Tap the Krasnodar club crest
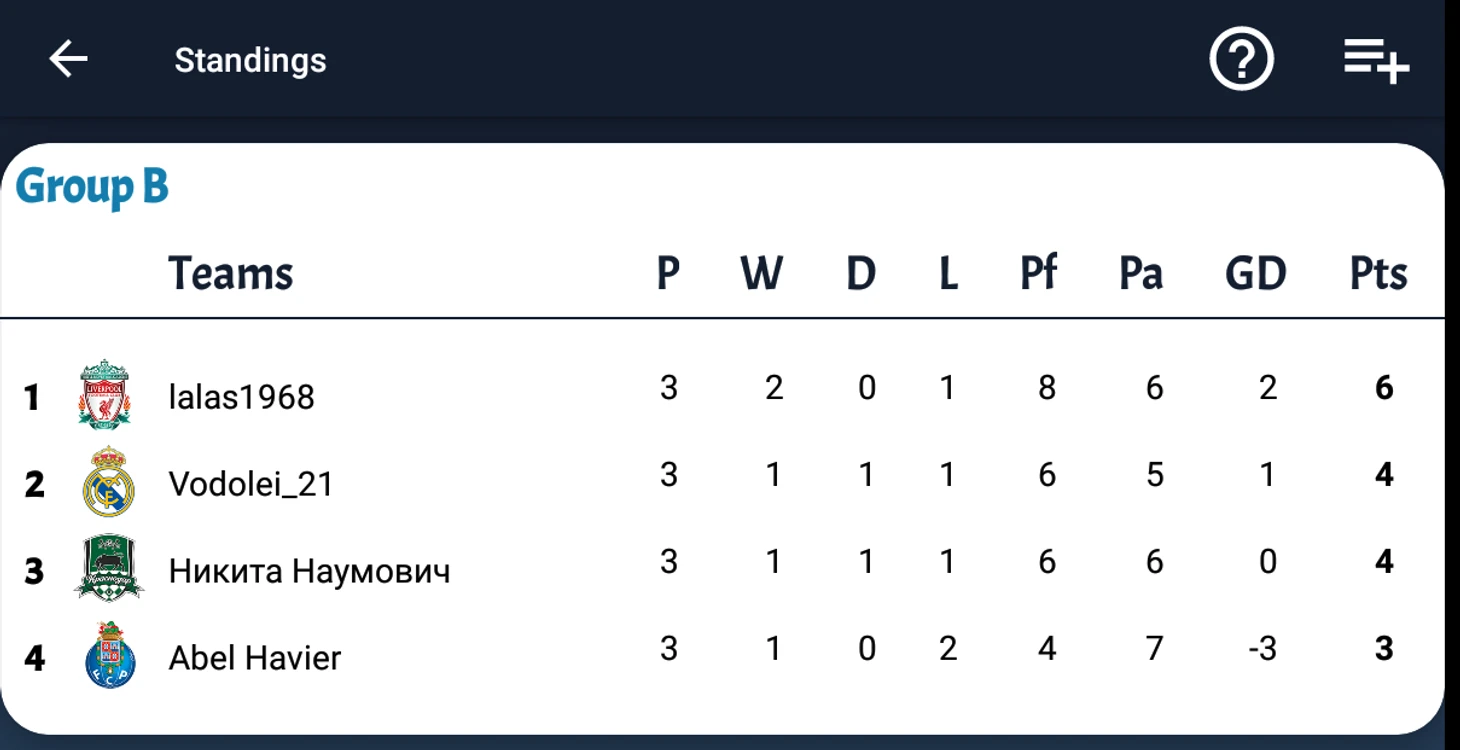Screen dimensions: 1460x750 point(109,569)
